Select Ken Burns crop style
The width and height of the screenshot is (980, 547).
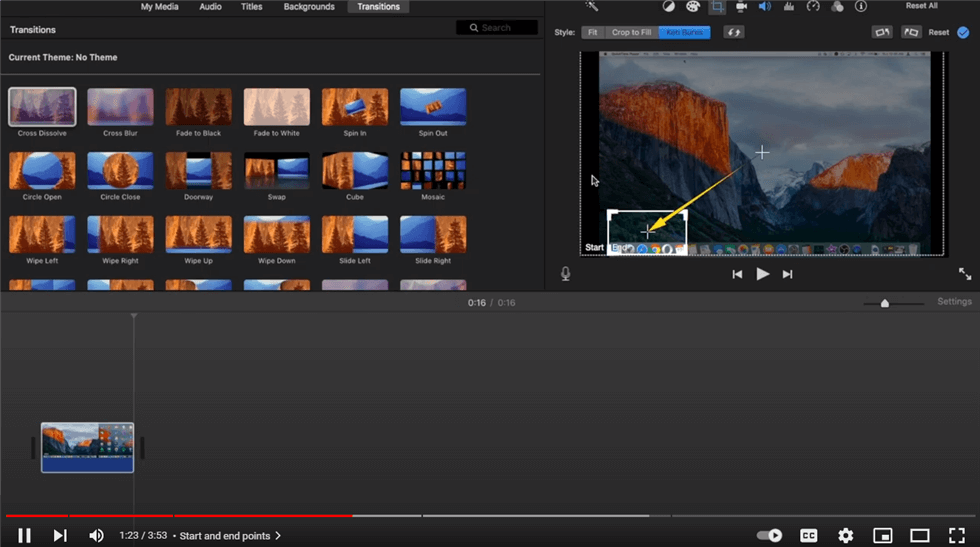(x=684, y=33)
